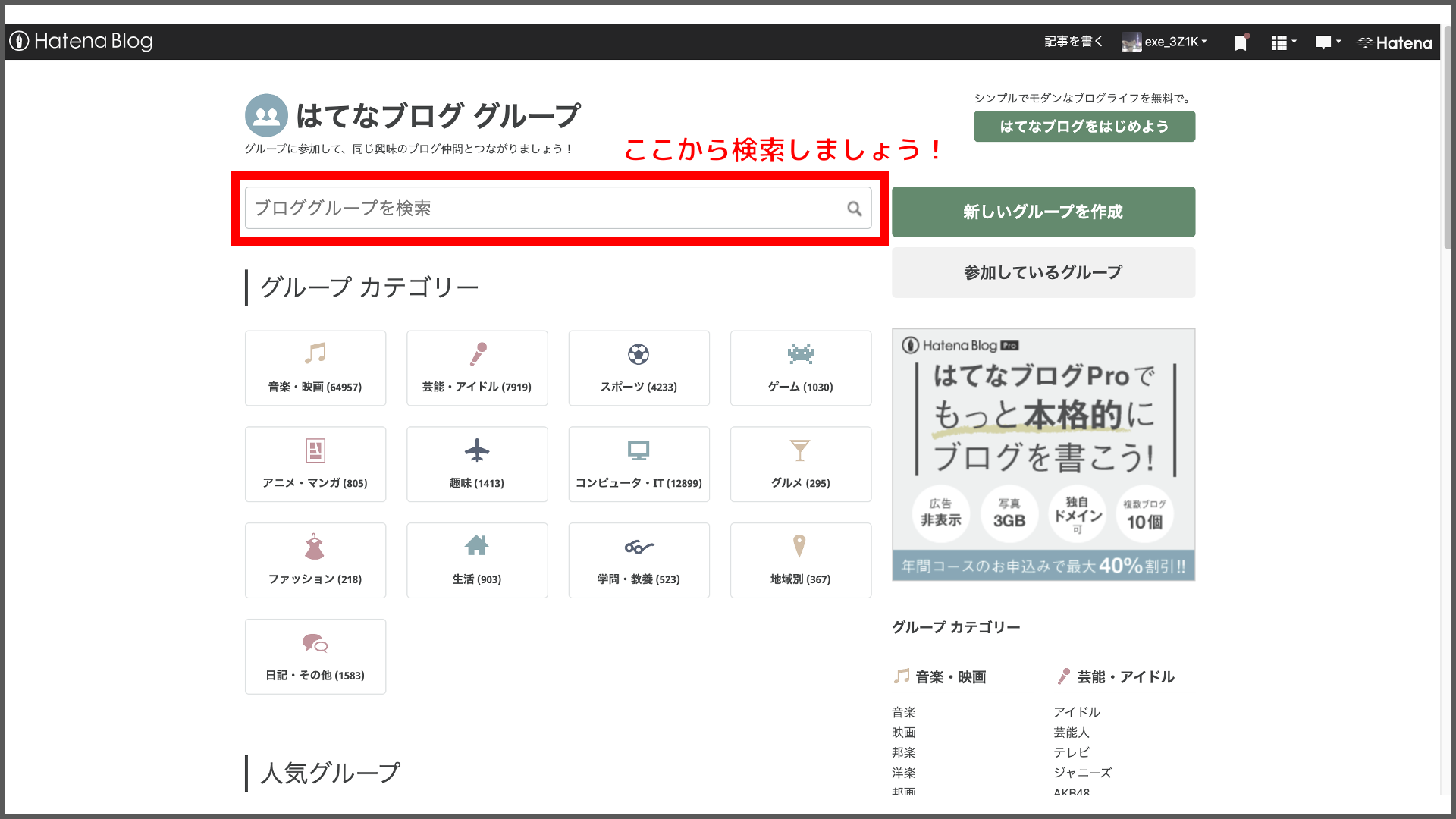Select the 日記・その他 chat bubbles icon card
This screenshot has width=1456, height=819.
click(315, 657)
